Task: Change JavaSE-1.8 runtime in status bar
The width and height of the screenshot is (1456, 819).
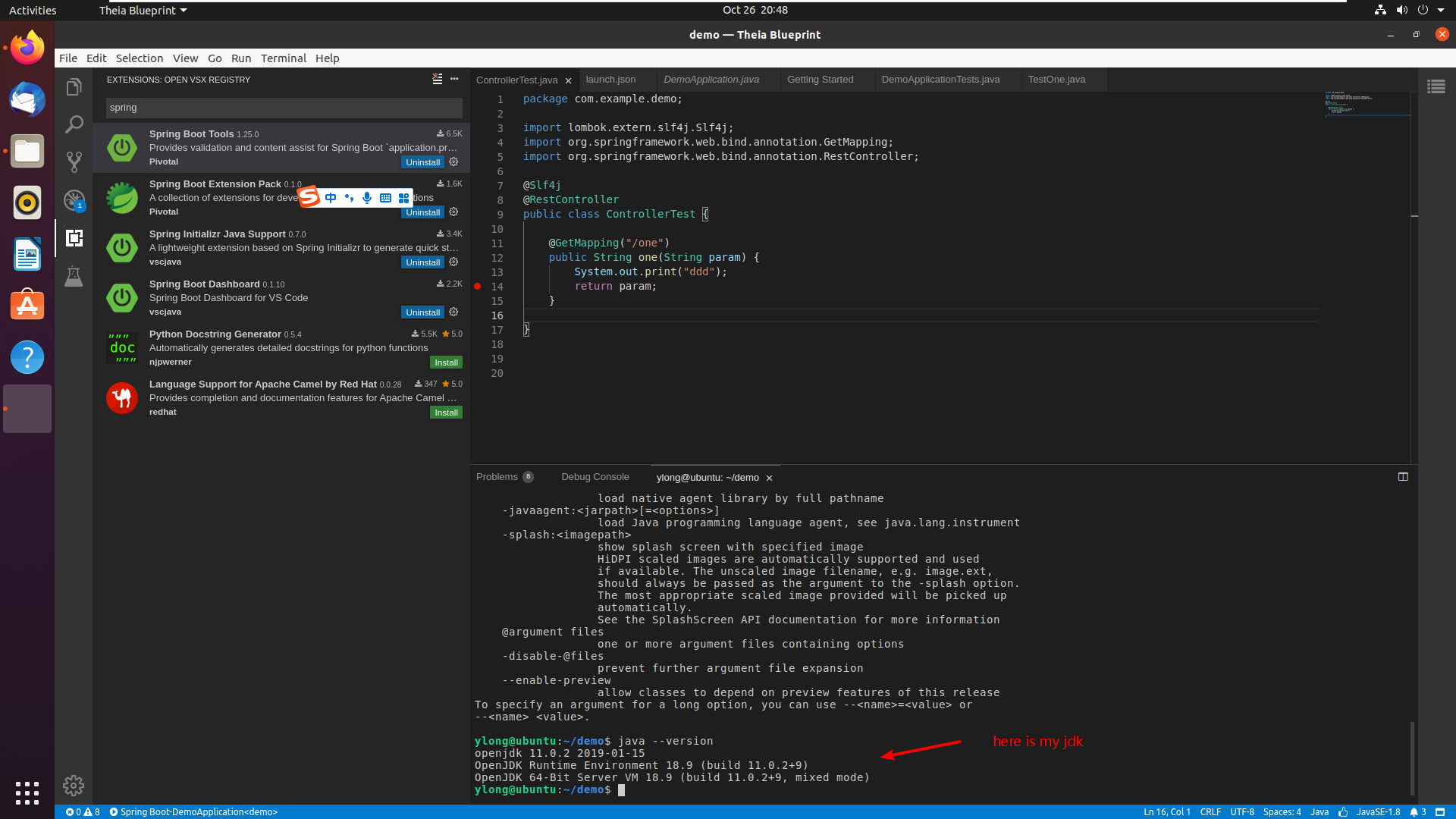Action: (x=1378, y=811)
